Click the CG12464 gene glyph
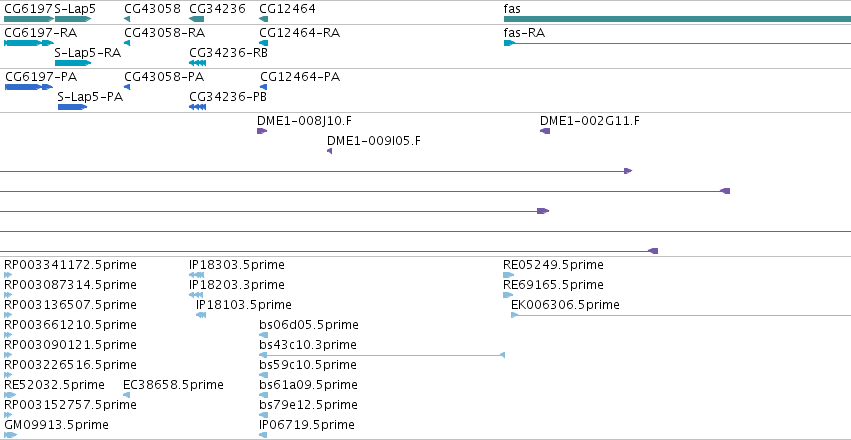 pos(264,19)
